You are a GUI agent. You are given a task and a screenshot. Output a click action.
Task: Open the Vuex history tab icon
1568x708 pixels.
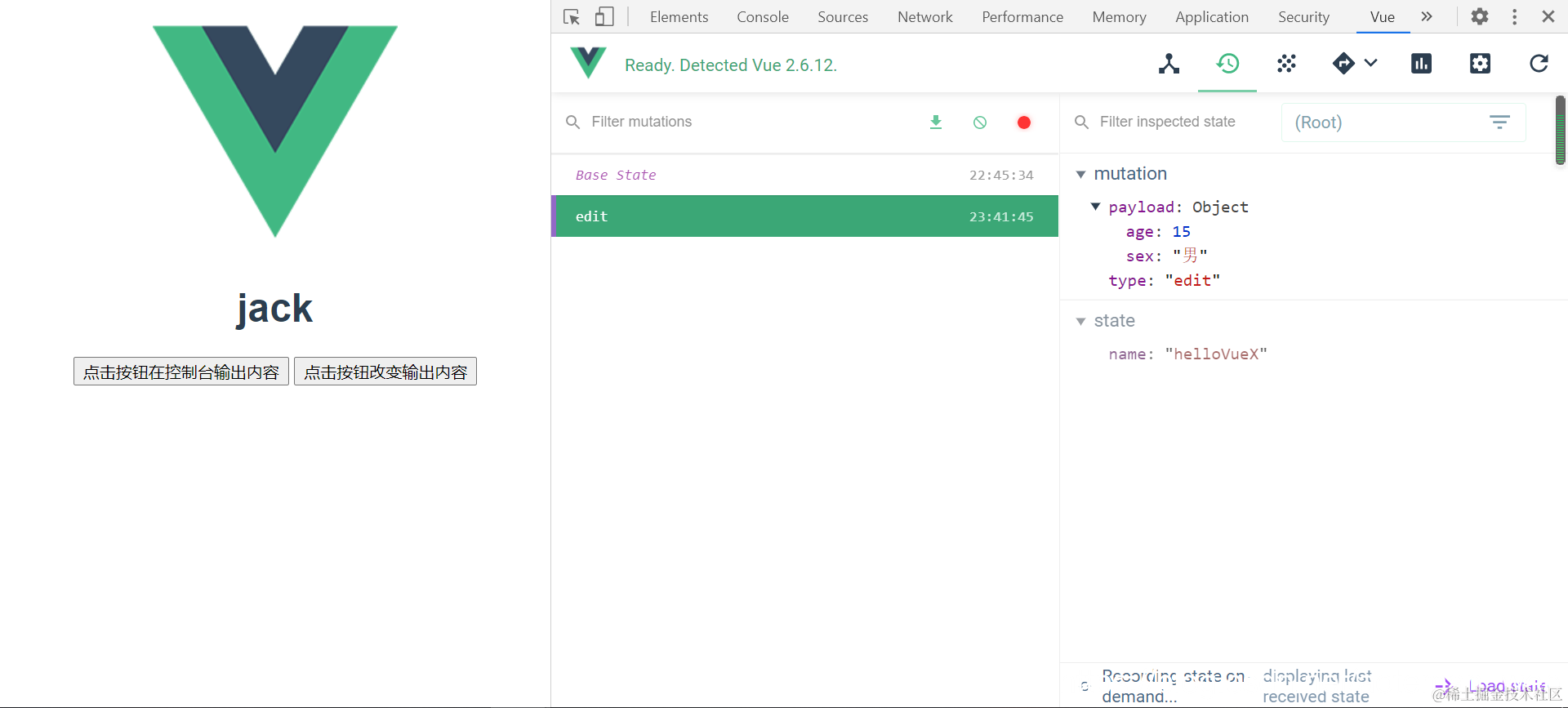[1227, 64]
